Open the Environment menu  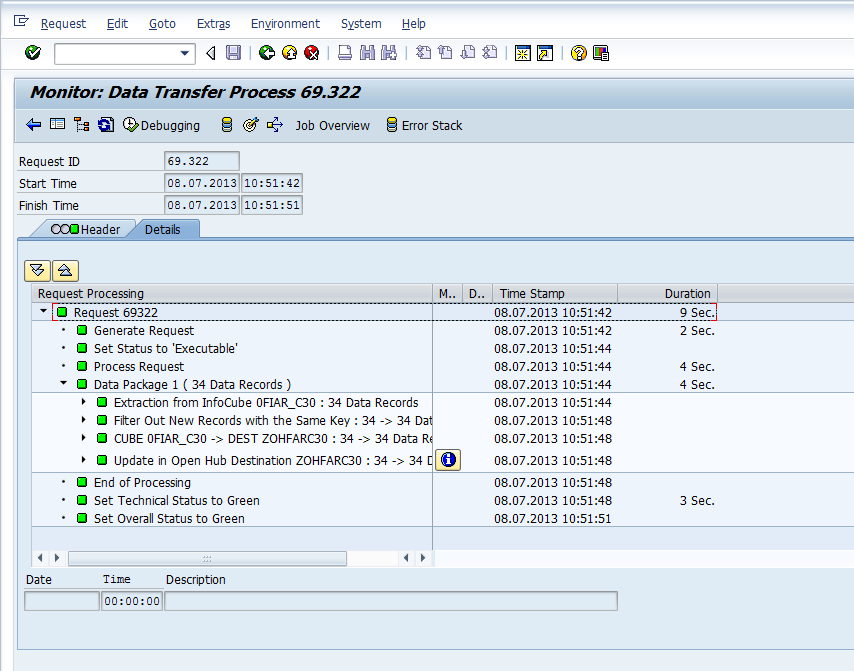point(285,23)
